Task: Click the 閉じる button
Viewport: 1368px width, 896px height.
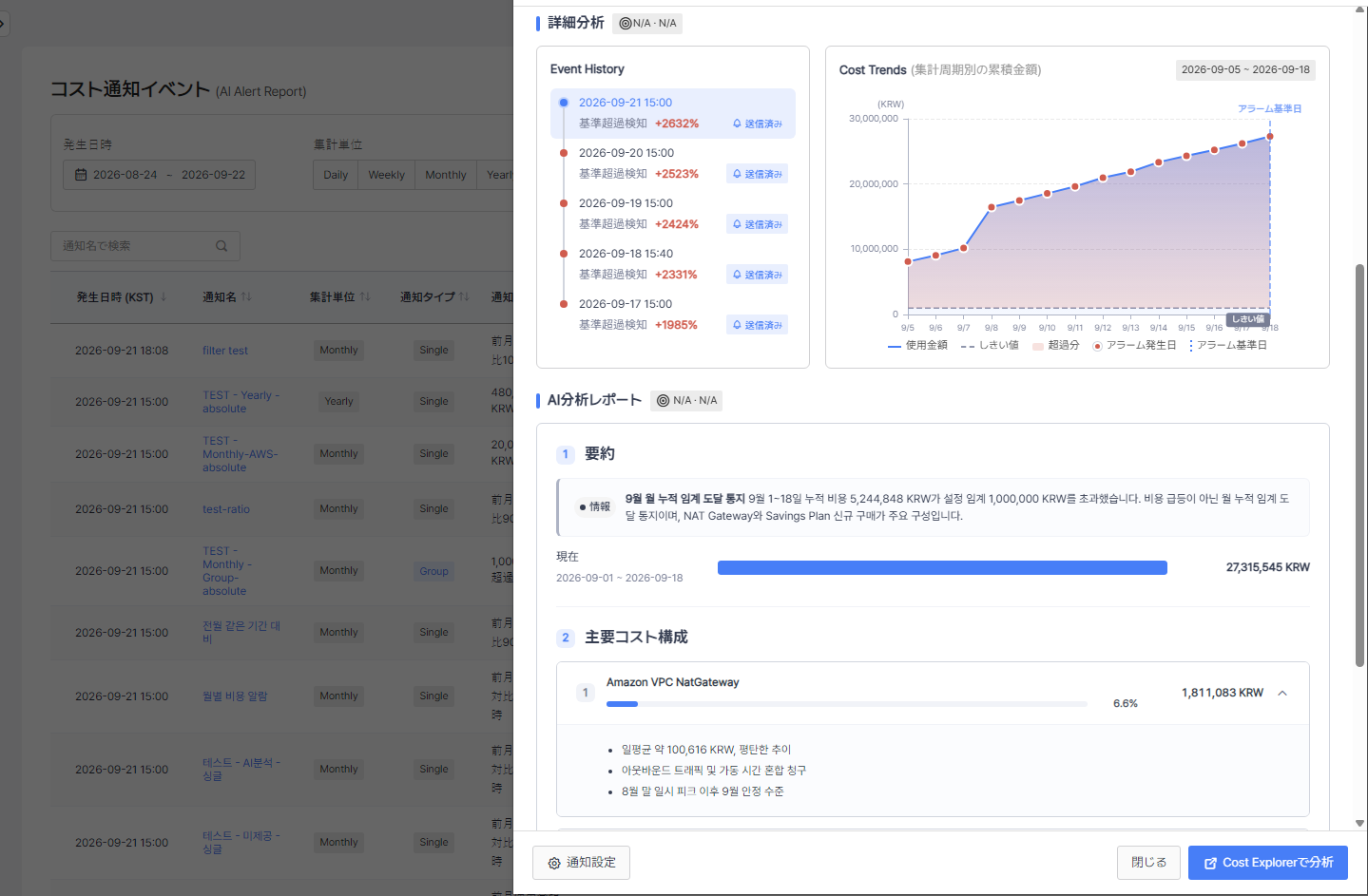Action: click(x=1148, y=863)
